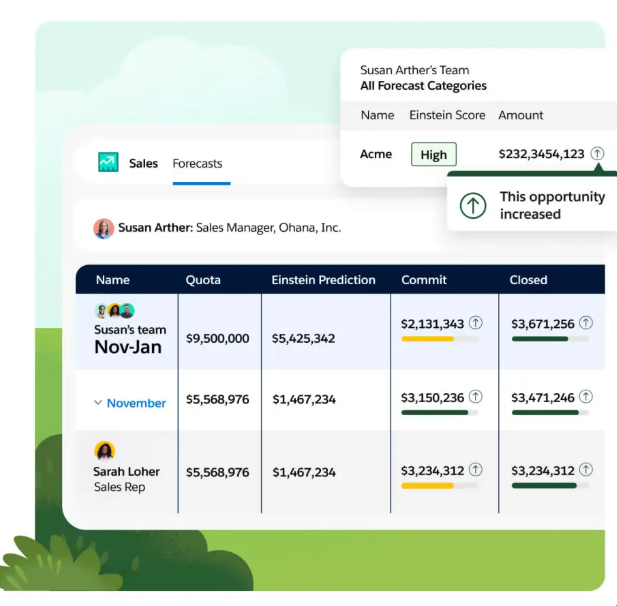Image resolution: width=617 pixels, height=606 pixels.
Task: Open the November link
Action: [x=137, y=403]
